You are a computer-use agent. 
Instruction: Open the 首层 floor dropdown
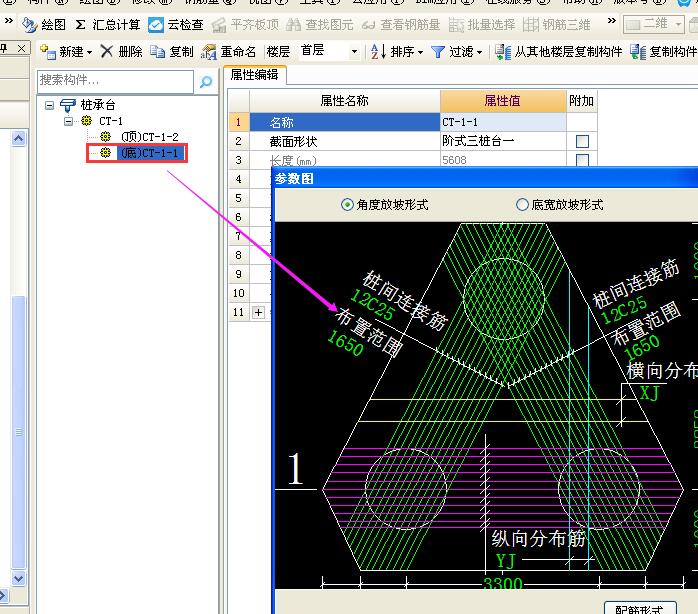[354, 52]
